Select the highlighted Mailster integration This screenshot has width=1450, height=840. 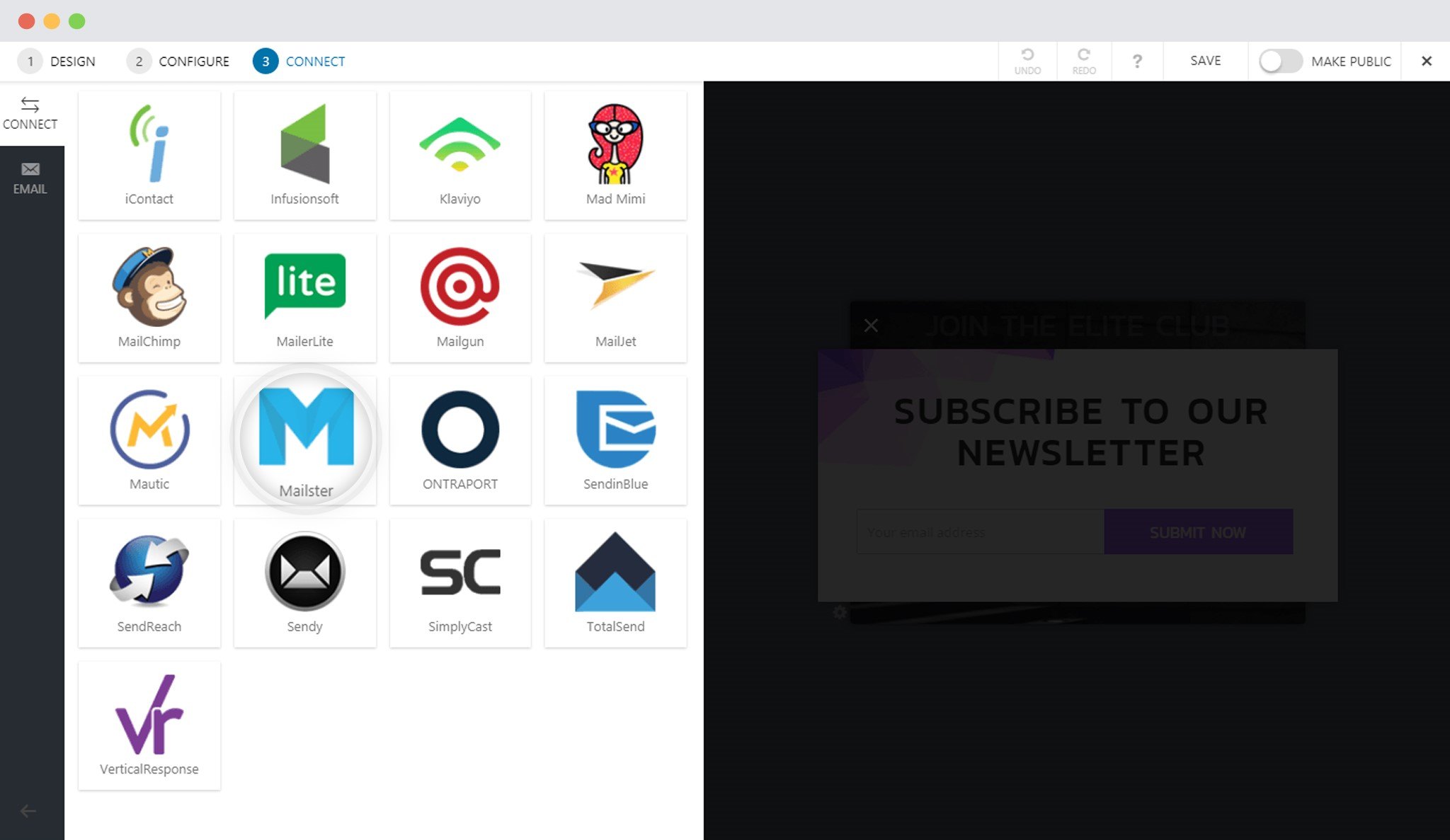(306, 439)
